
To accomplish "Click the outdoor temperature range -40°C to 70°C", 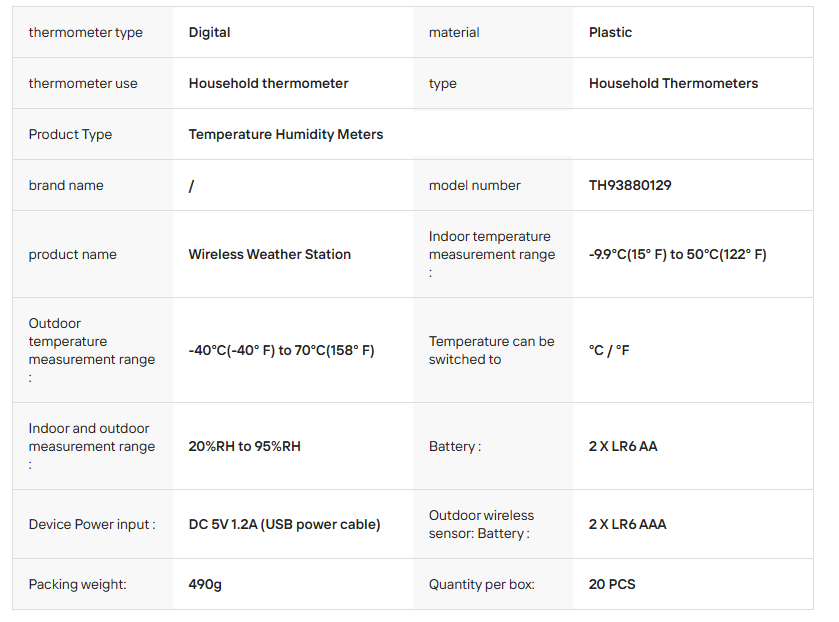I will 281,351.
